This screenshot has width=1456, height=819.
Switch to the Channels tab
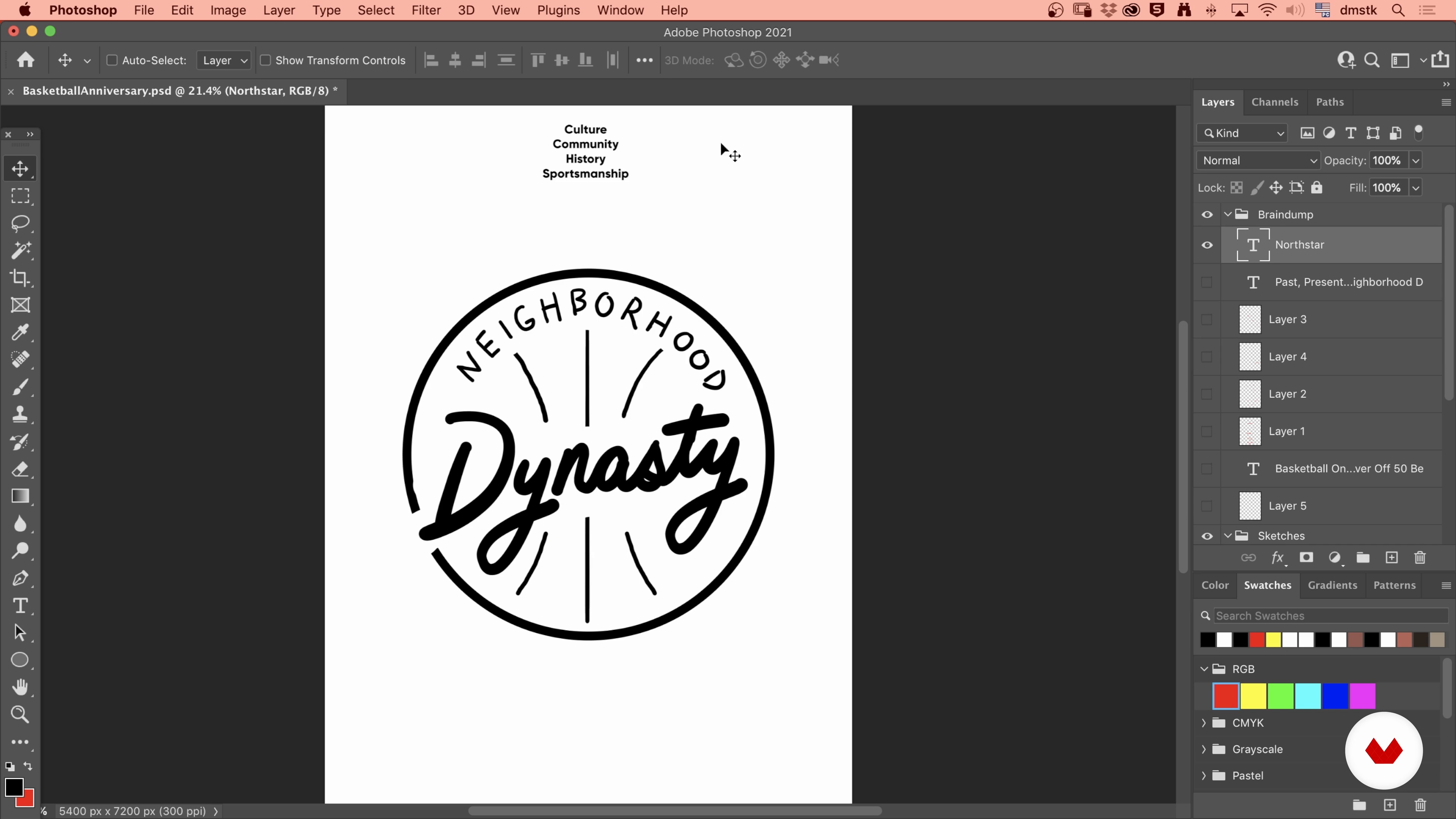click(1274, 102)
